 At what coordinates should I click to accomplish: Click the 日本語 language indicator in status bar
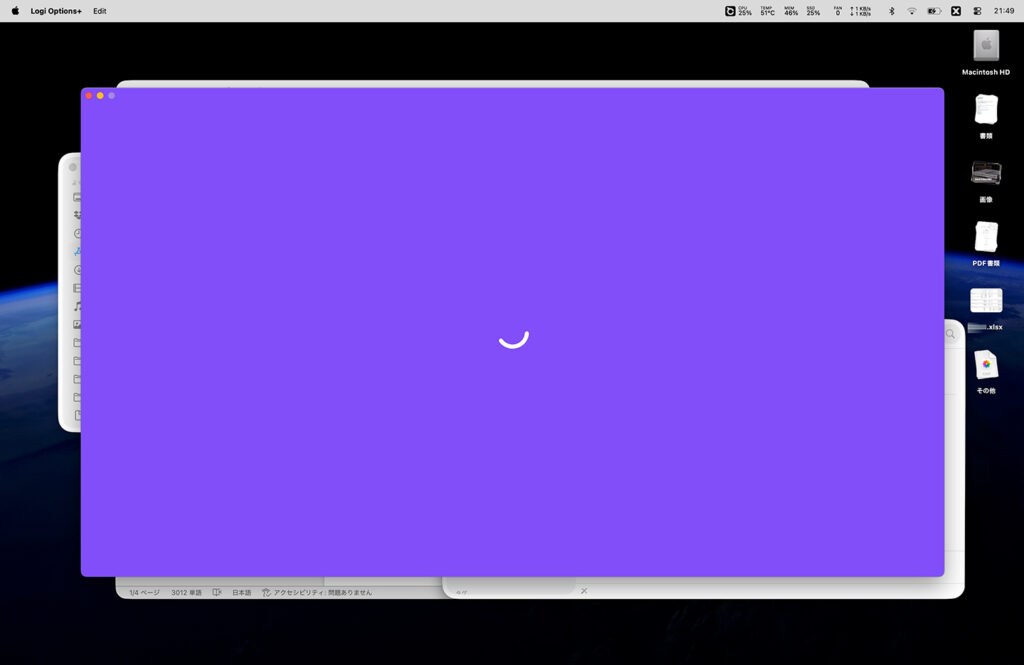point(242,592)
